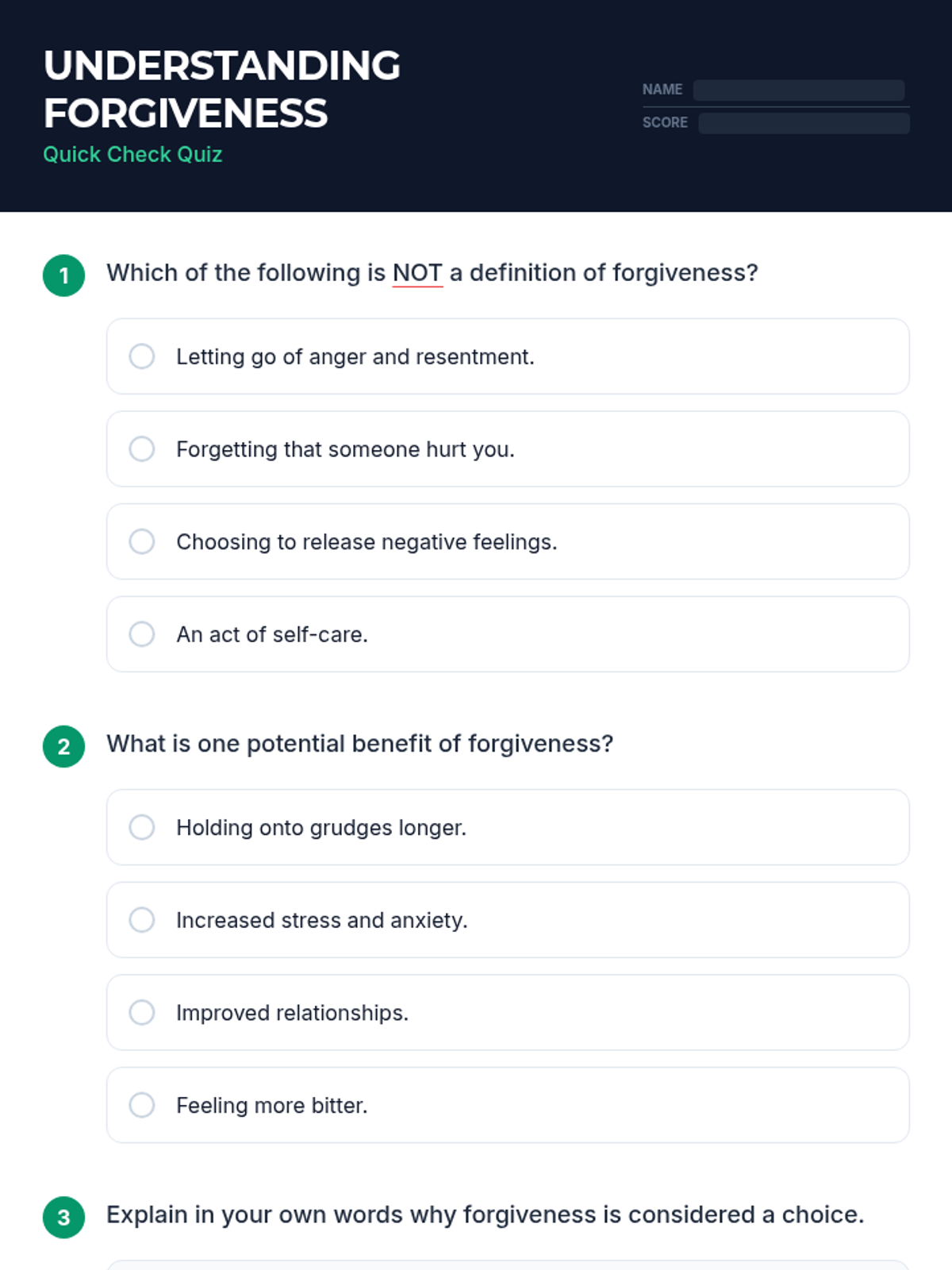The image size is (952, 1270).
Task: Click question 3 'Explain in your own words' text
Action: coord(485,1214)
